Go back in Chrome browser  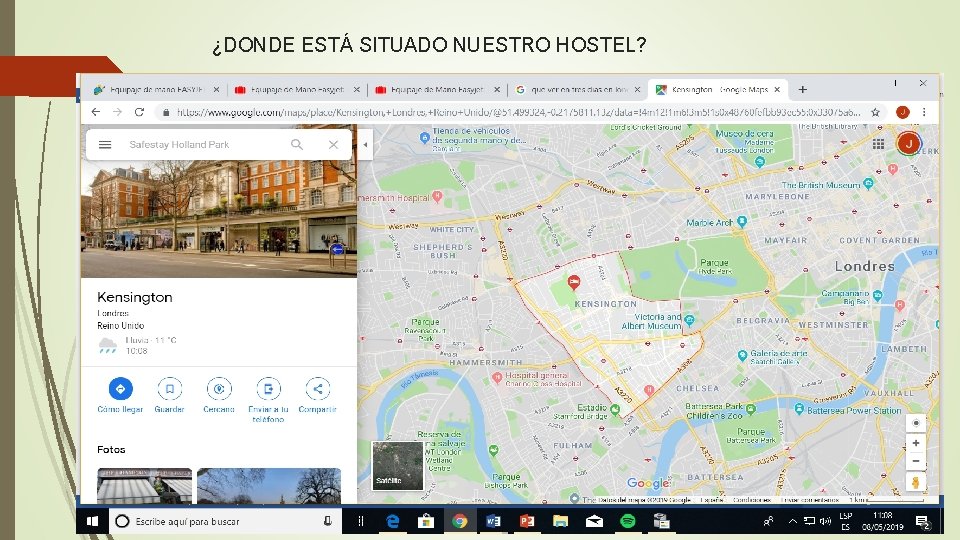(96, 112)
